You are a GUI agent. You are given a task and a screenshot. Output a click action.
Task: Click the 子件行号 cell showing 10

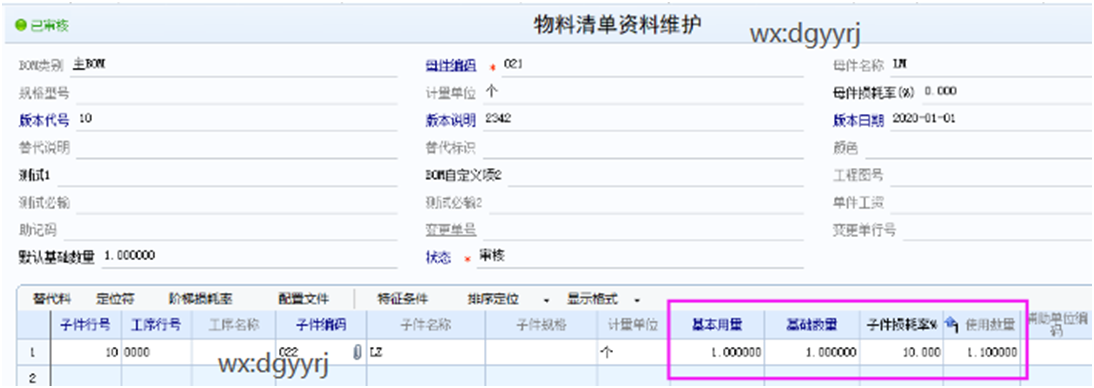(85, 353)
